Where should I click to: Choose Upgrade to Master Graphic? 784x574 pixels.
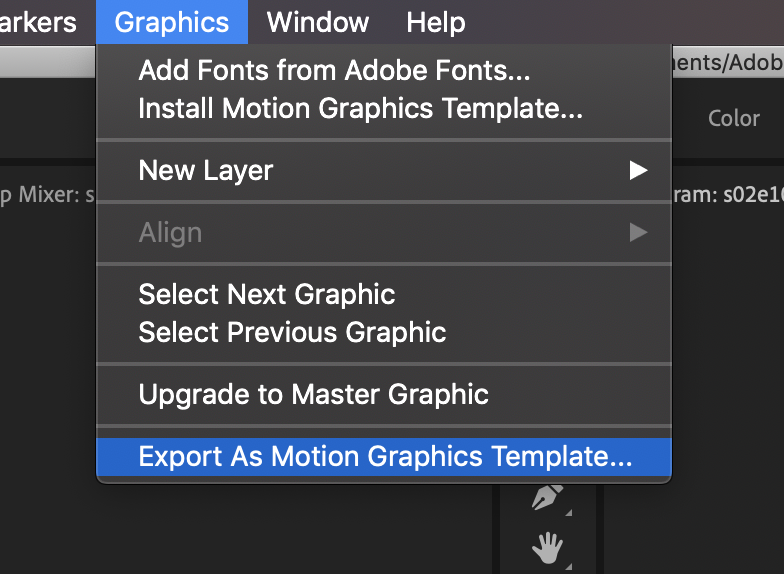[313, 394]
